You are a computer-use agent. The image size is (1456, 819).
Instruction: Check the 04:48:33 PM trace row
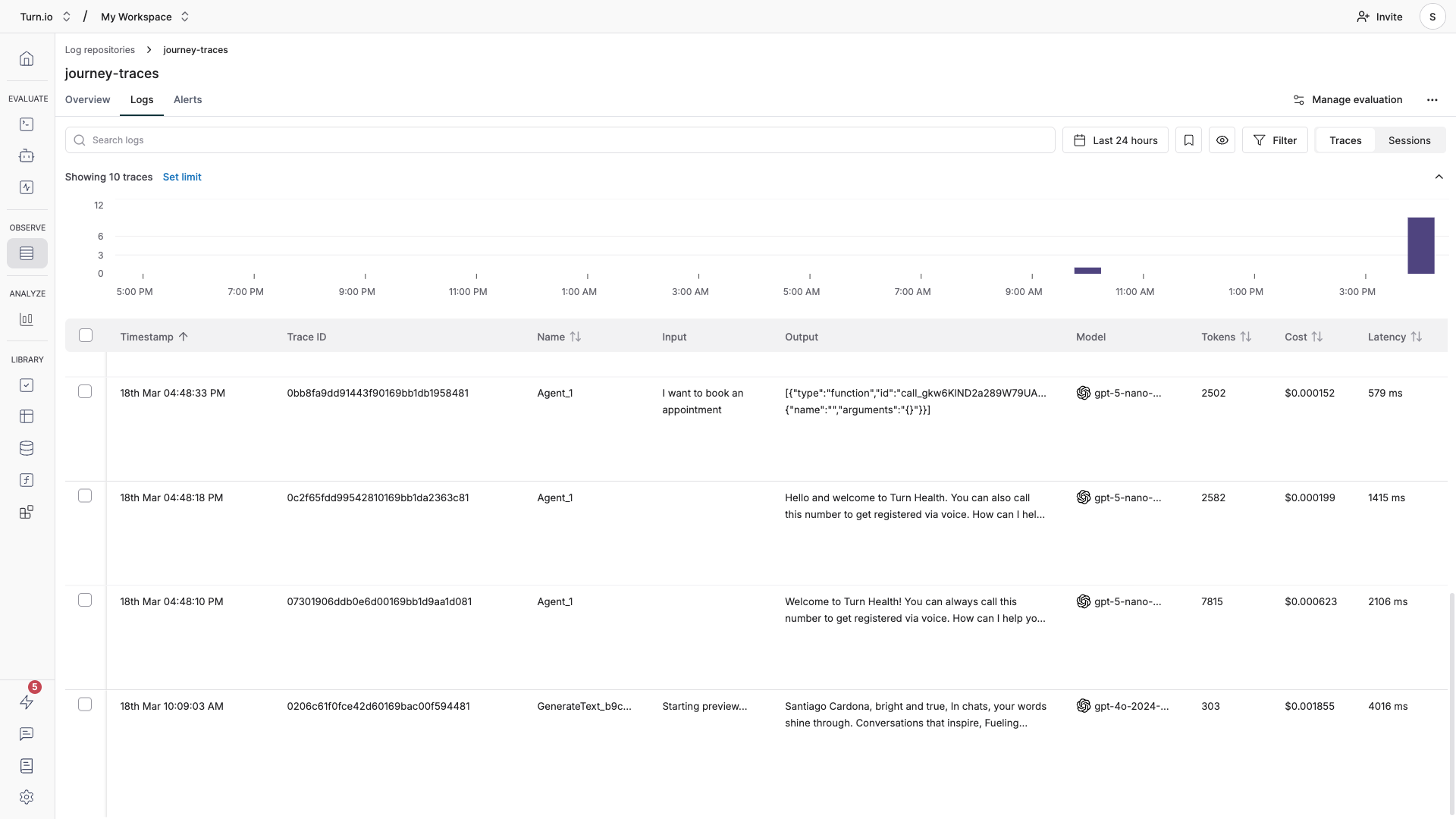pos(85,391)
